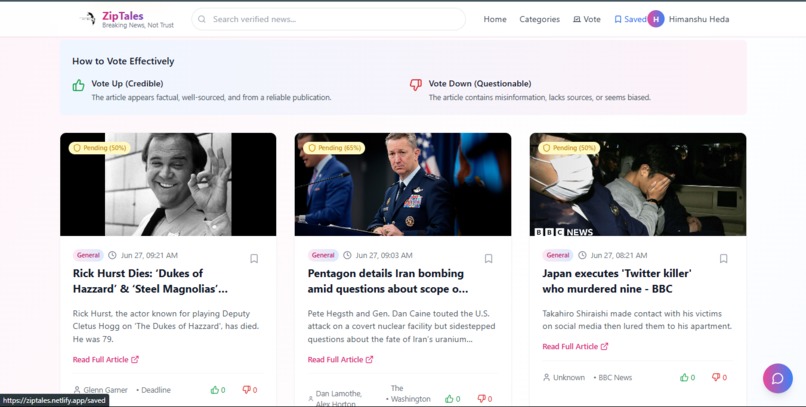Screen dimensions: 806x407
Task: Bookmark the Pentagon Iran bombing article
Action: pyautogui.click(x=488, y=258)
